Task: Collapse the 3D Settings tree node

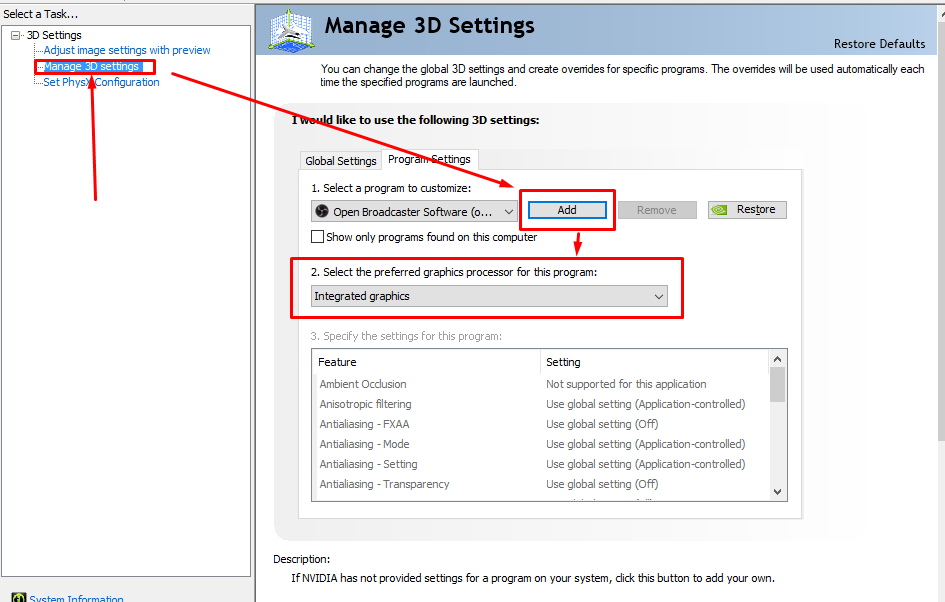Action: [x=16, y=36]
